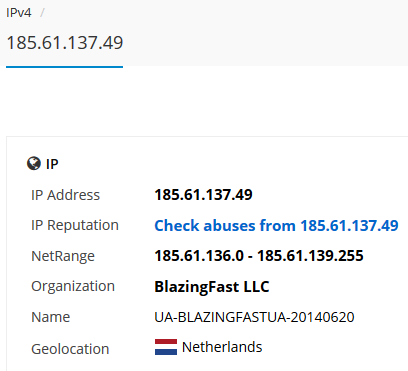Click the IP address portion of abuses link
This screenshot has height=371, width=408.
[x=349, y=225]
